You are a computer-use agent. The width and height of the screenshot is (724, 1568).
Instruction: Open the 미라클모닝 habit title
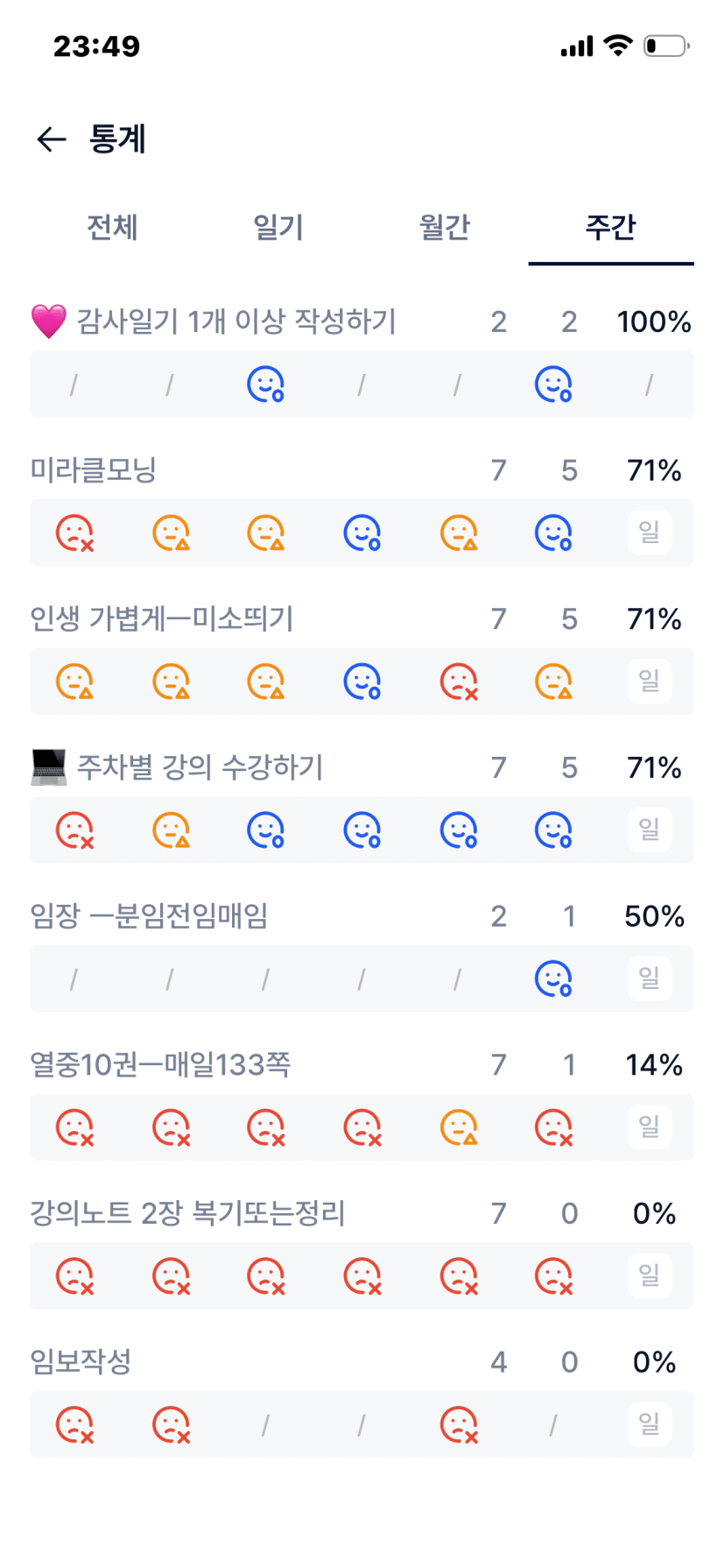coord(94,470)
